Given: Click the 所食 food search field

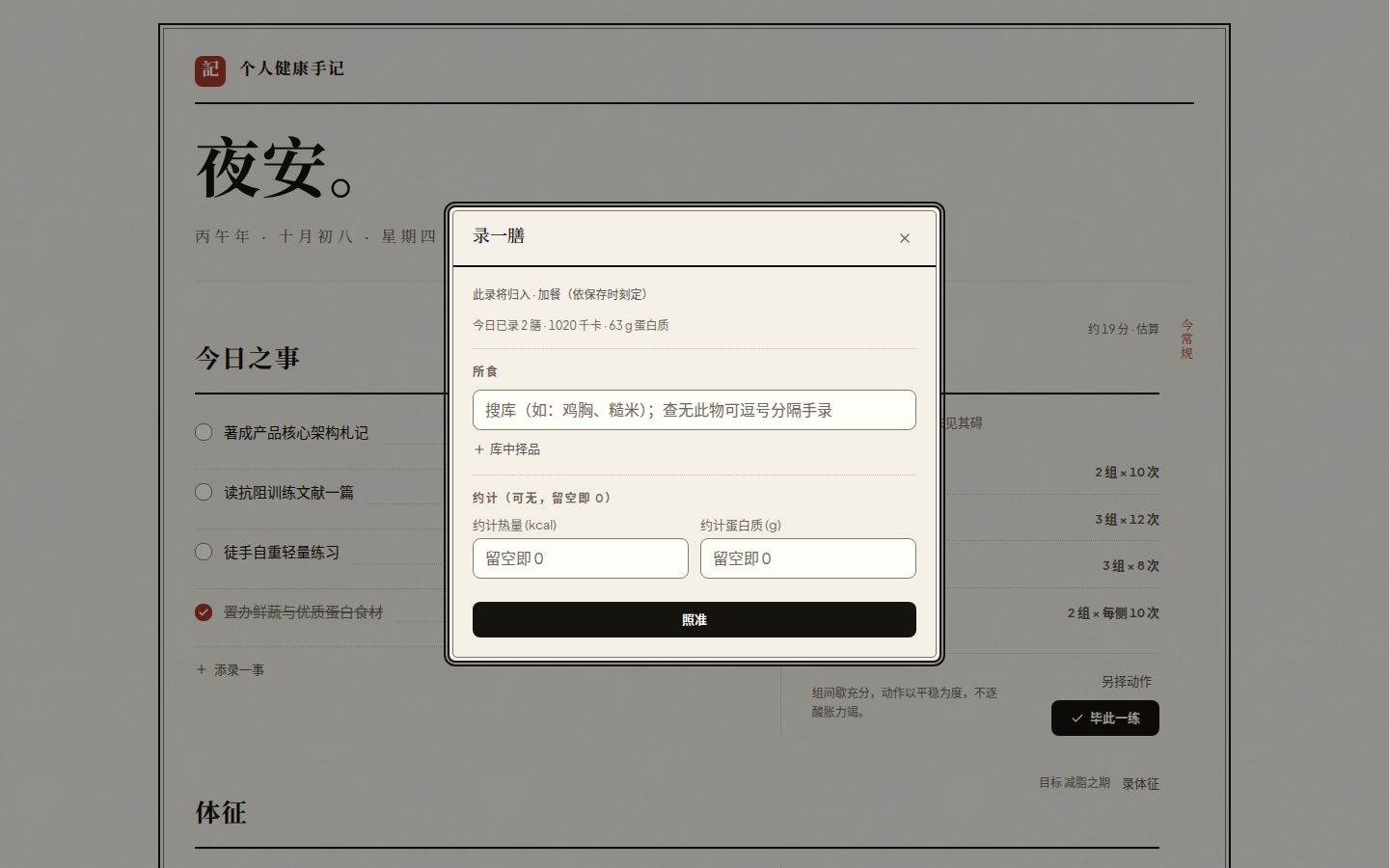Looking at the screenshot, I should pyautogui.click(x=694, y=410).
